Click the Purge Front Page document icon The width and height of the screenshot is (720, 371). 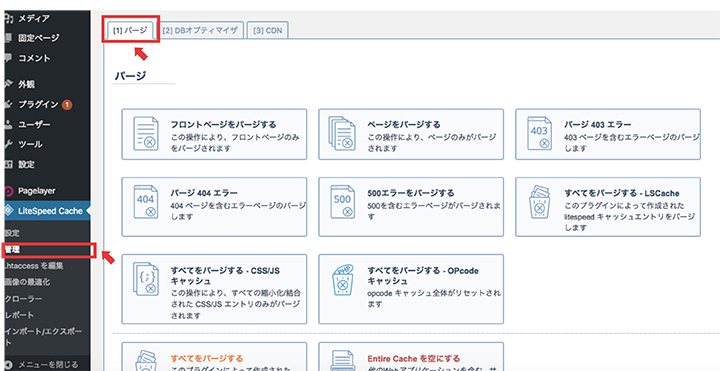click(x=146, y=134)
